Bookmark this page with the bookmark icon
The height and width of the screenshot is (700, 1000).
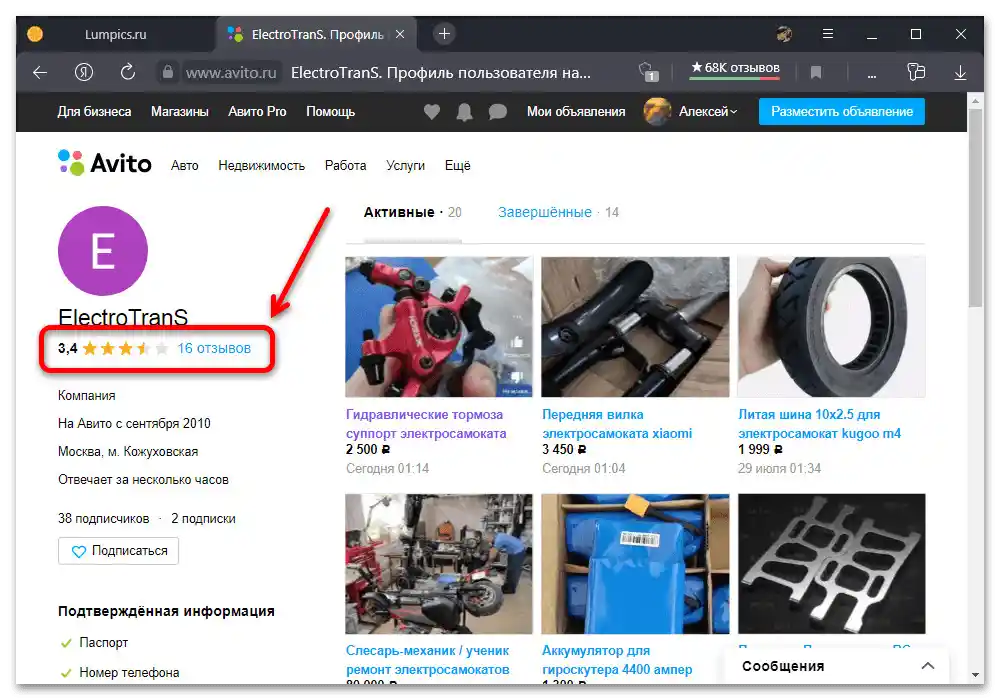(816, 73)
